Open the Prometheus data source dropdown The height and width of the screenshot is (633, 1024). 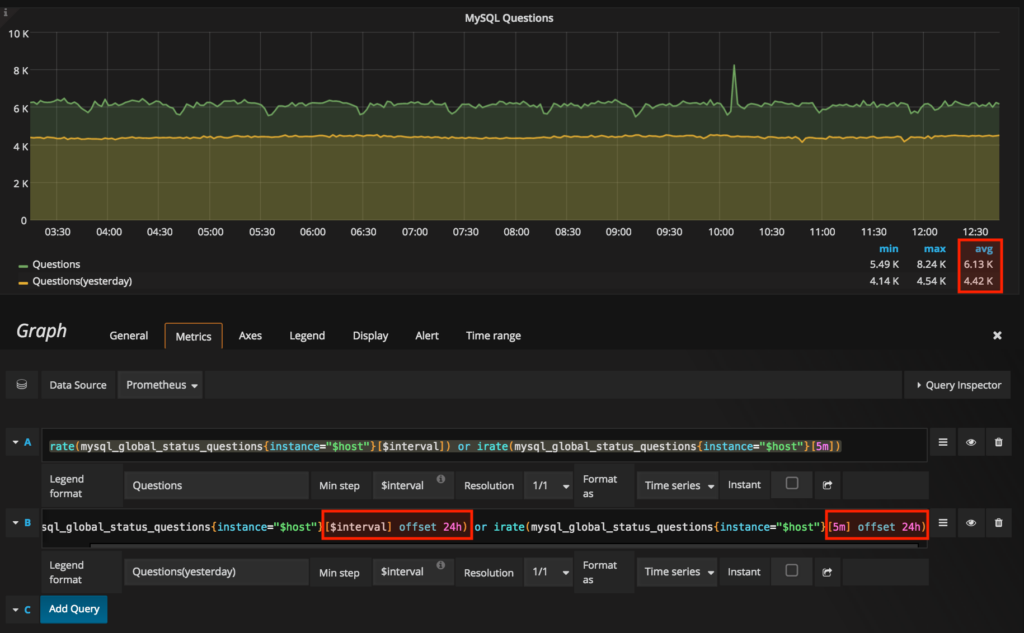[x=161, y=385]
